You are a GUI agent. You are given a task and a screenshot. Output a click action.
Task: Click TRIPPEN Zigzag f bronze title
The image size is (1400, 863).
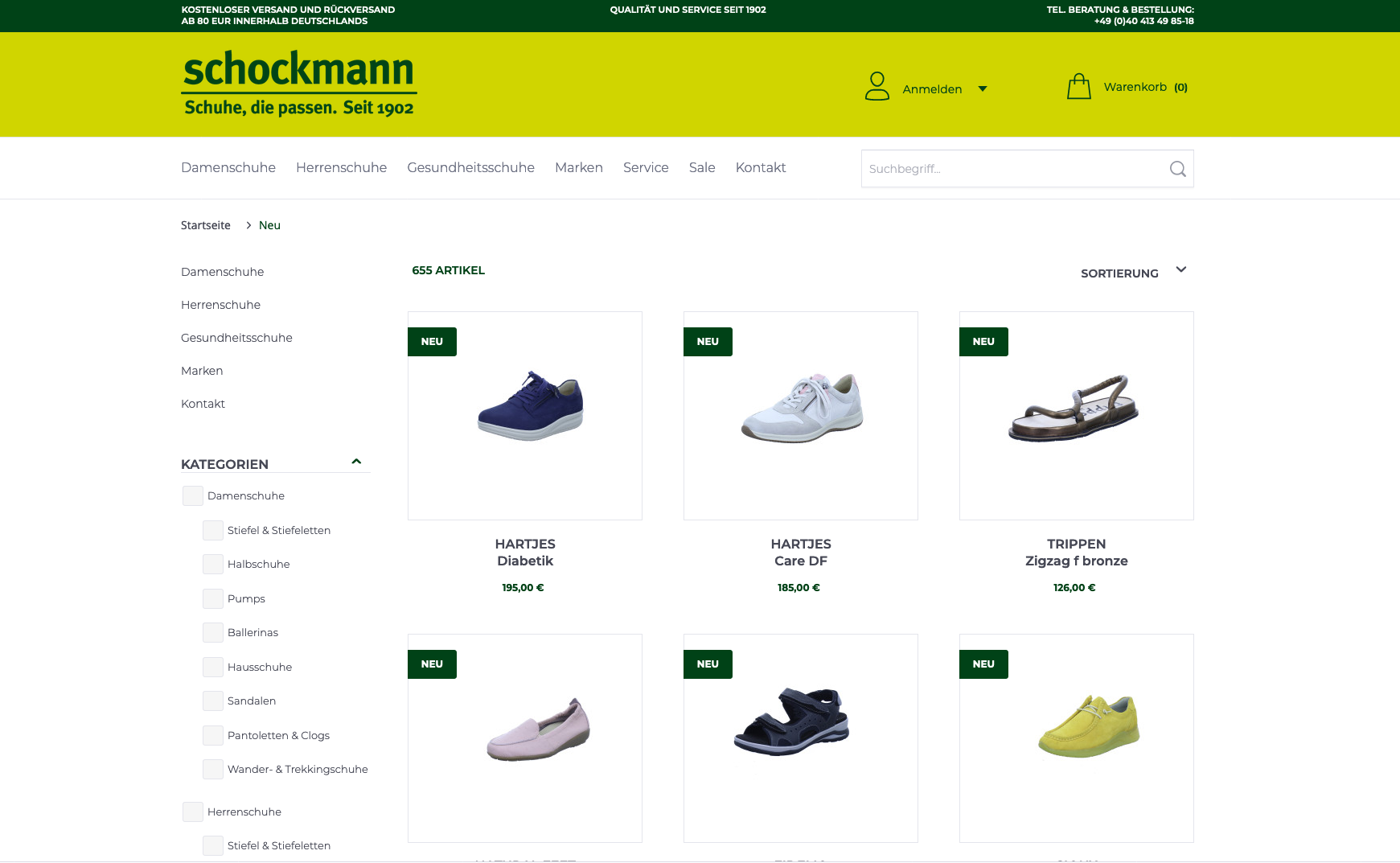tap(1077, 553)
